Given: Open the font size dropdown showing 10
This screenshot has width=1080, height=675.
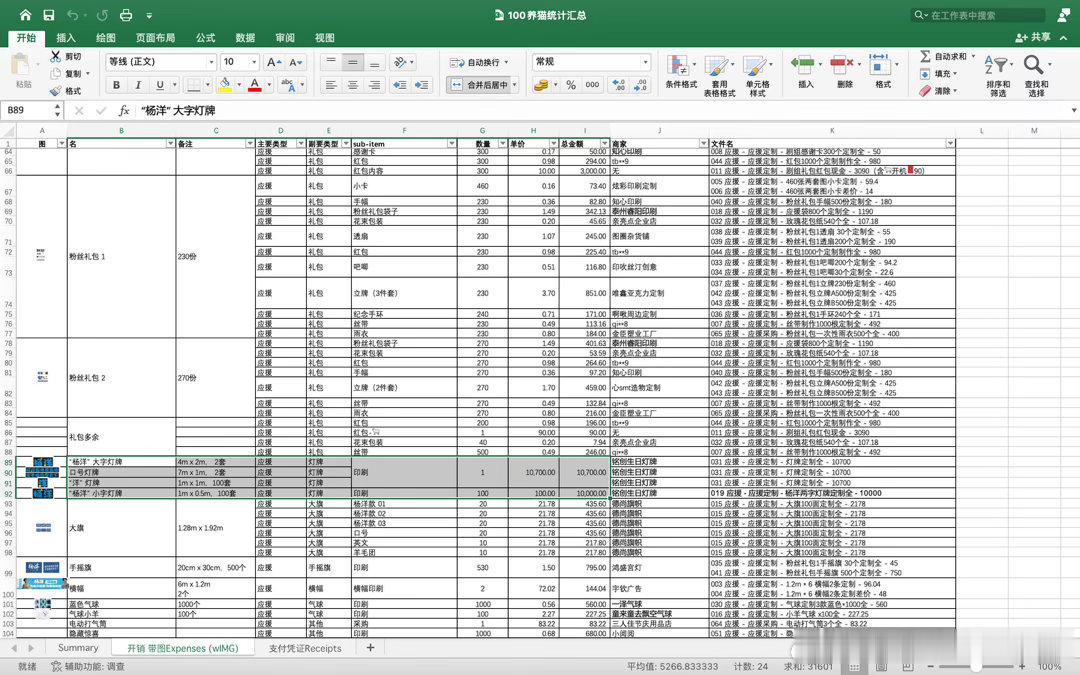Looking at the screenshot, I should point(253,62).
